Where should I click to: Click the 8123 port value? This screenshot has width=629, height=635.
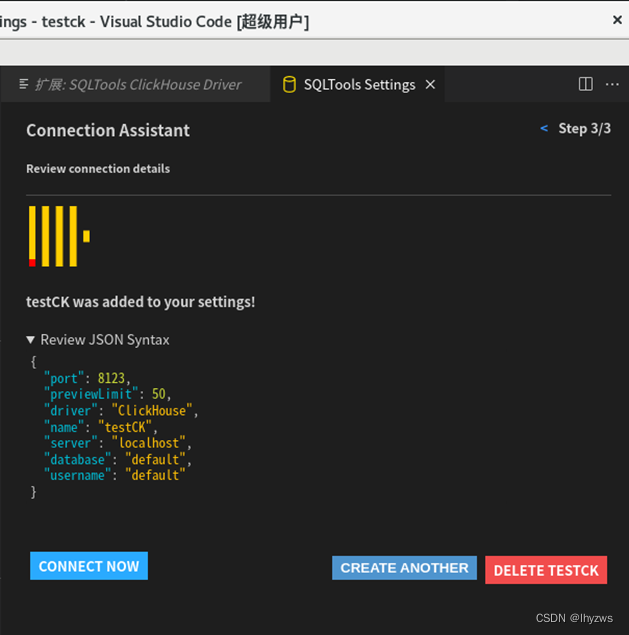click(111, 378)
